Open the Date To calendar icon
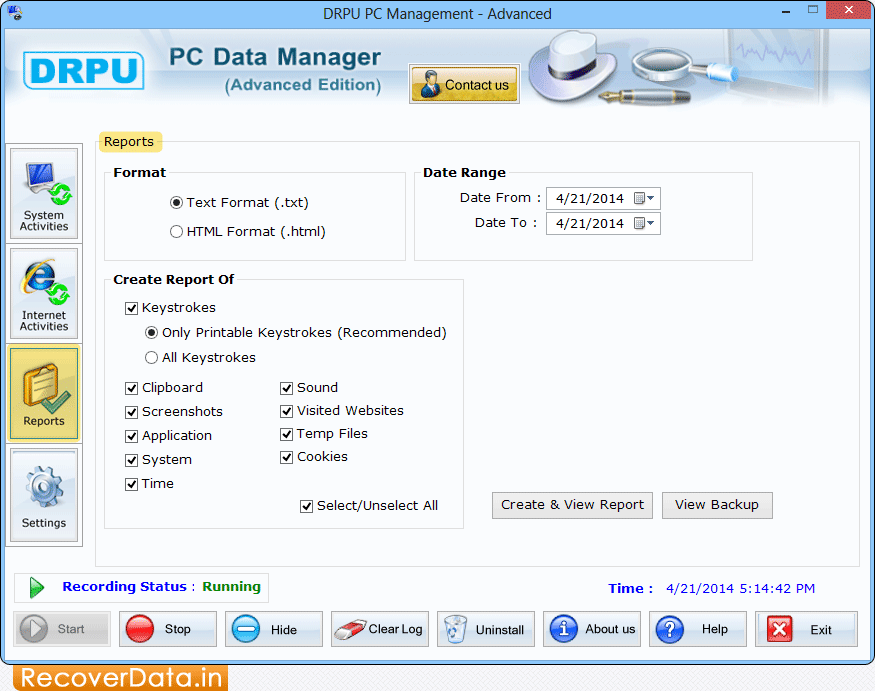The width and height of the screenshot is (875, 691). 640,223
